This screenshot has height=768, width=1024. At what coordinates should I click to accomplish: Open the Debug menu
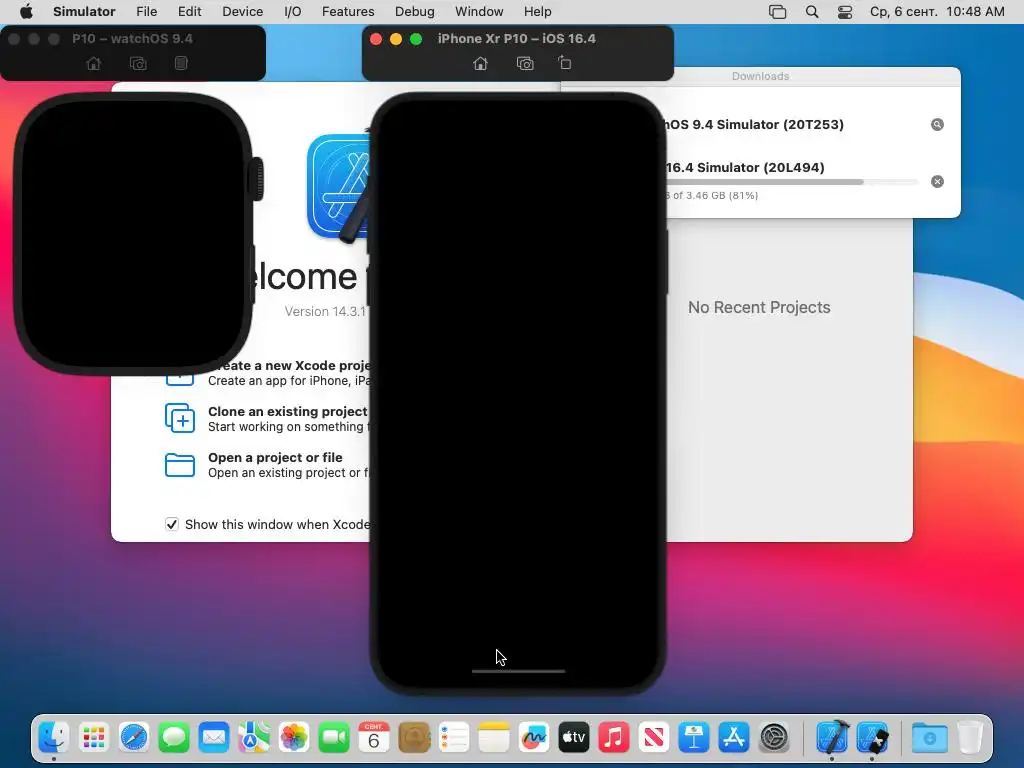click(415, 12)
